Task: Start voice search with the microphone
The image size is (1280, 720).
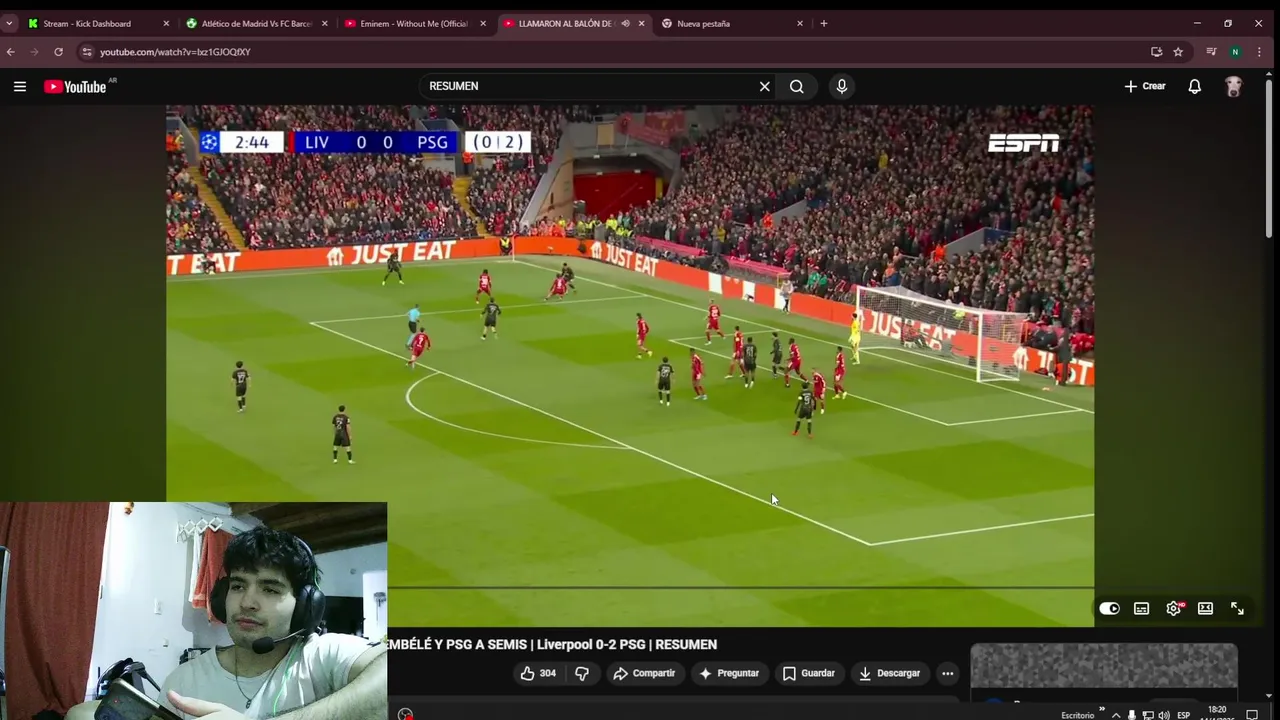Action: coord(842,86)
